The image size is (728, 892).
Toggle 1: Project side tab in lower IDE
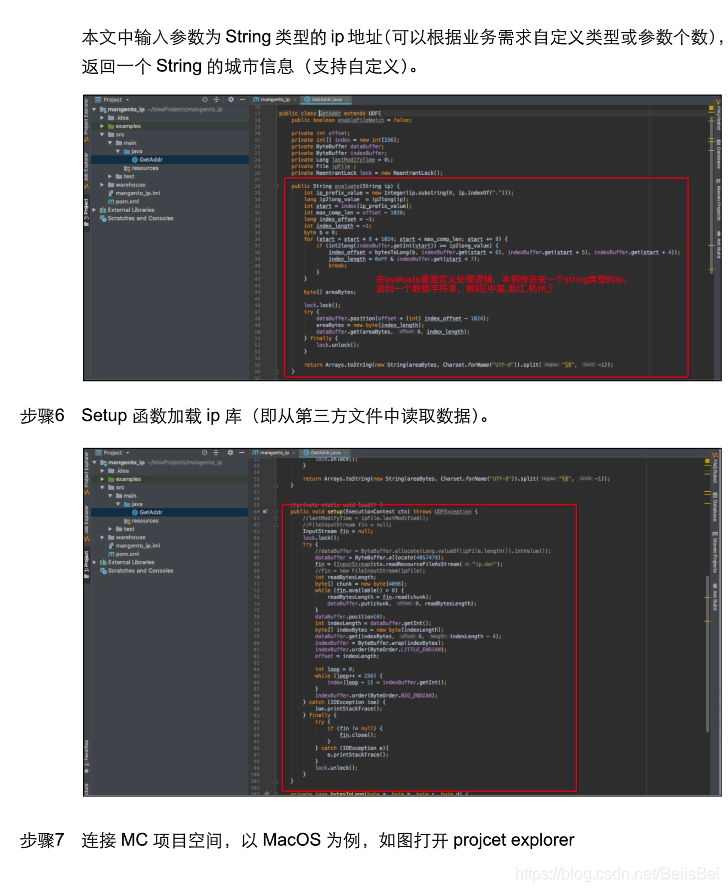(x=86, y=565)
